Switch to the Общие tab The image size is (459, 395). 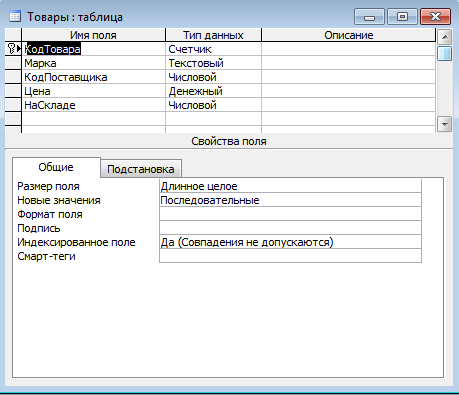56,167
